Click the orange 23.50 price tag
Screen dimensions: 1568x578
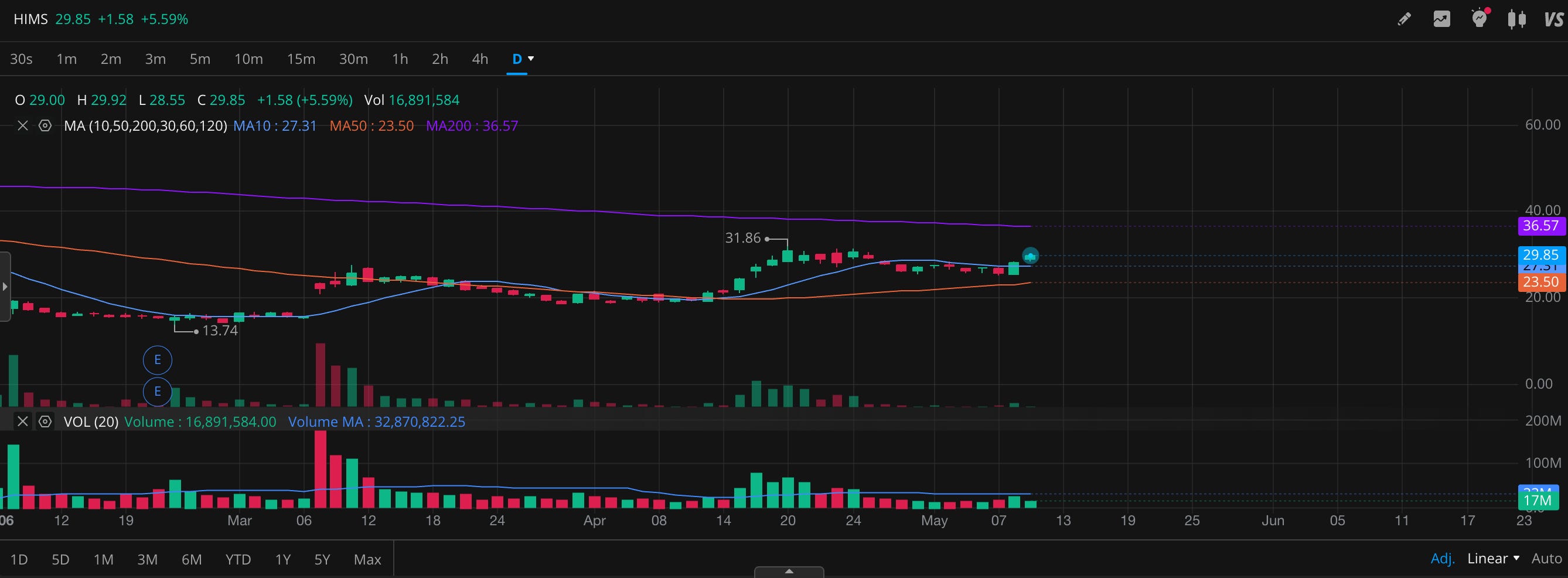1540,282
